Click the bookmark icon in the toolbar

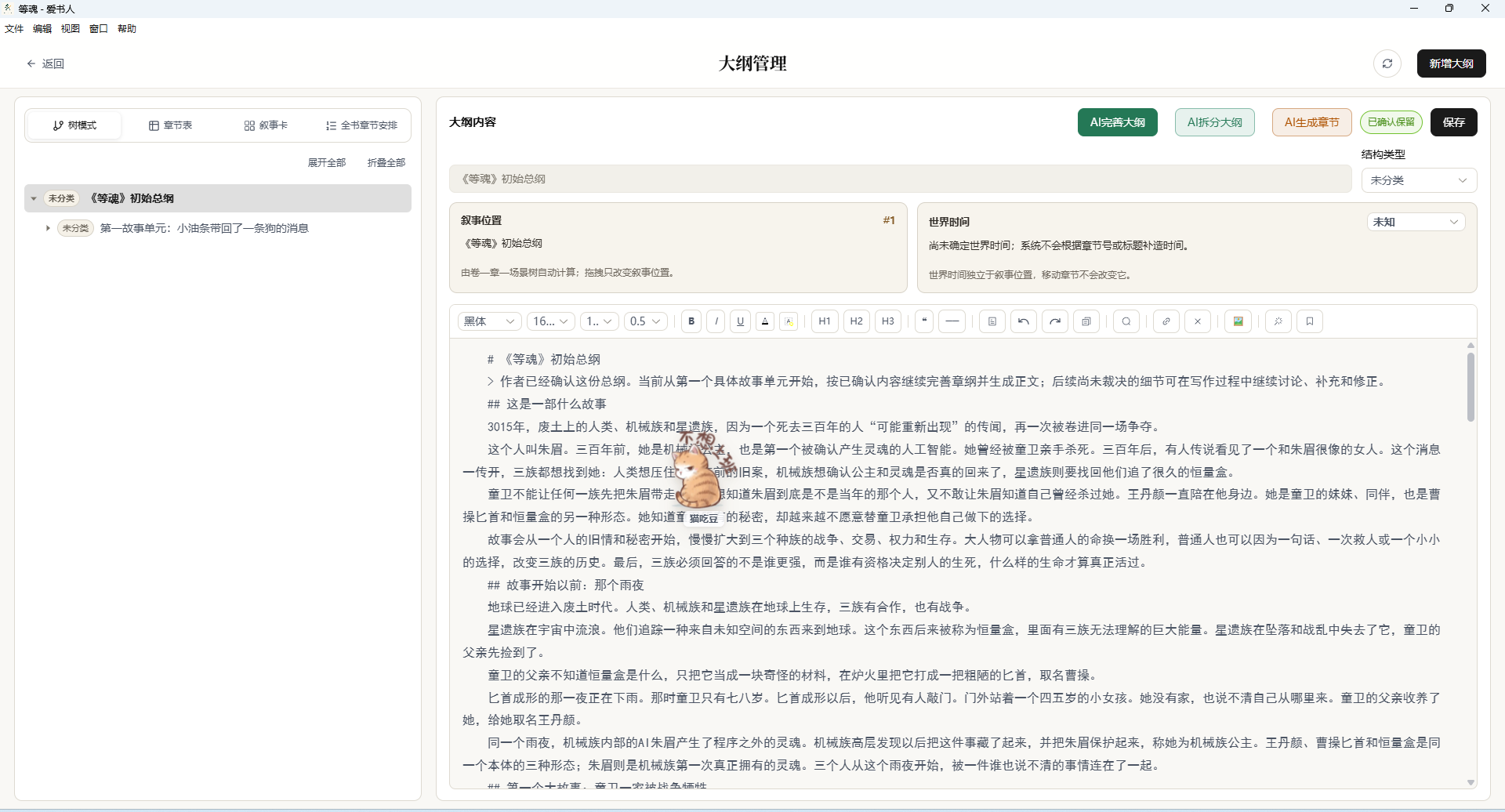pyautogui.click(x=1310, y=321)
